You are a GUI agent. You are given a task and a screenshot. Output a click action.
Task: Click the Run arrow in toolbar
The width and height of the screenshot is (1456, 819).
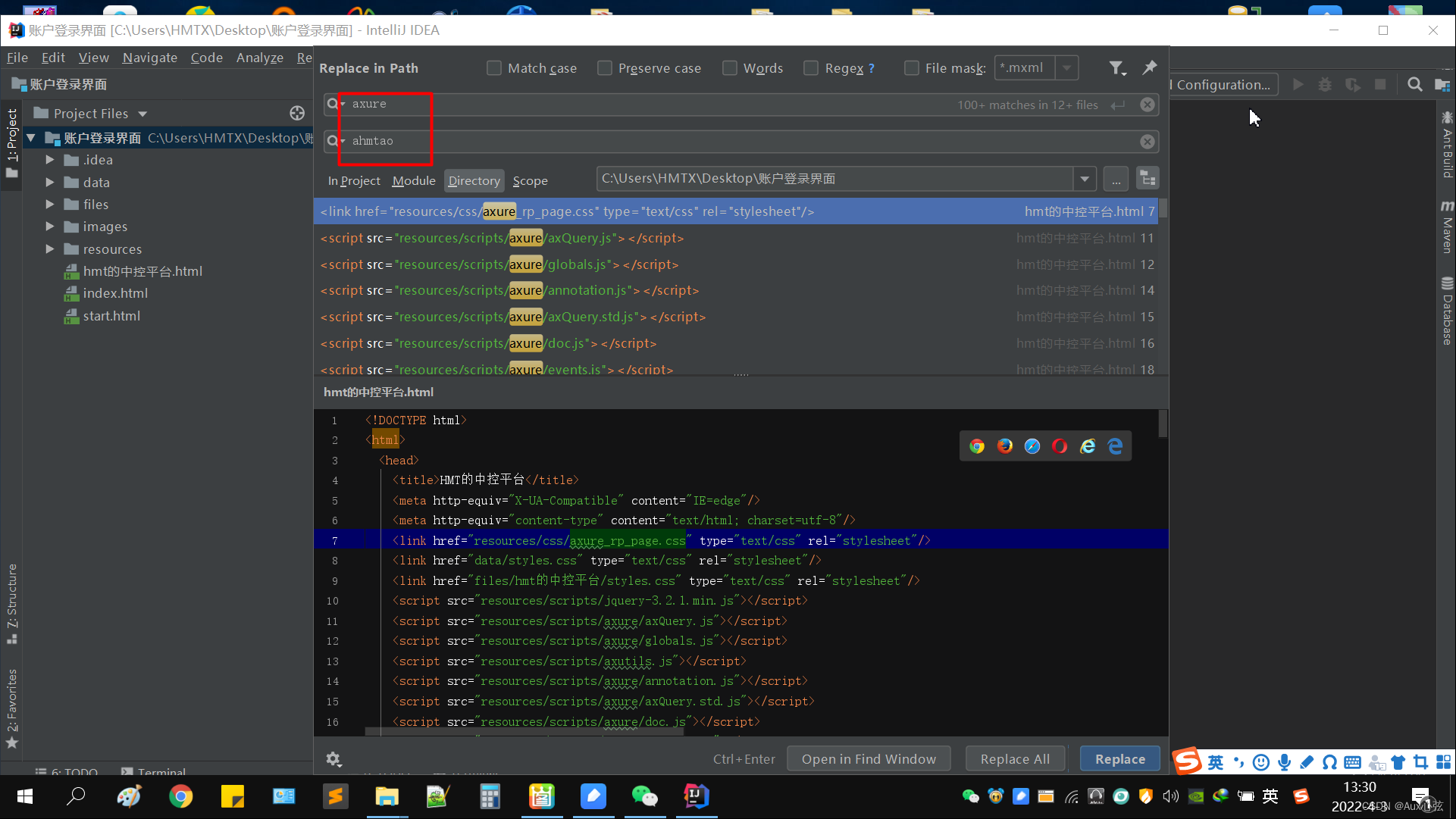click(1298, 85)
